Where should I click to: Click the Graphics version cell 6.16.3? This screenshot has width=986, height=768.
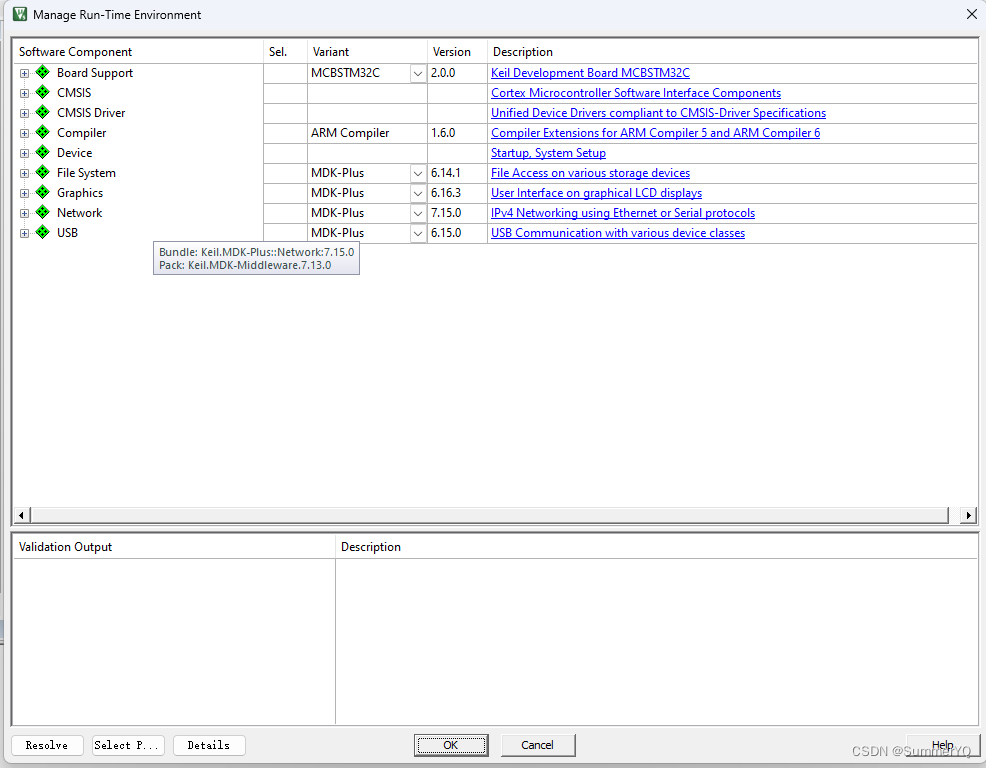pos(457,193)
